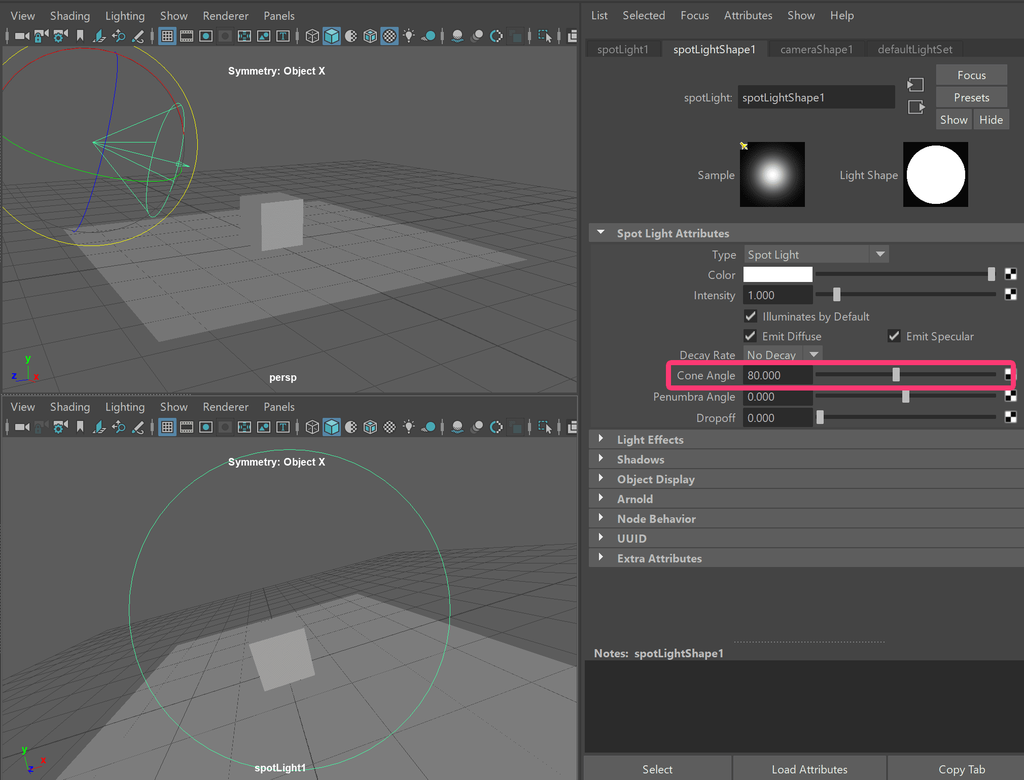Click Color attribute map checker button

(1010, 274)
